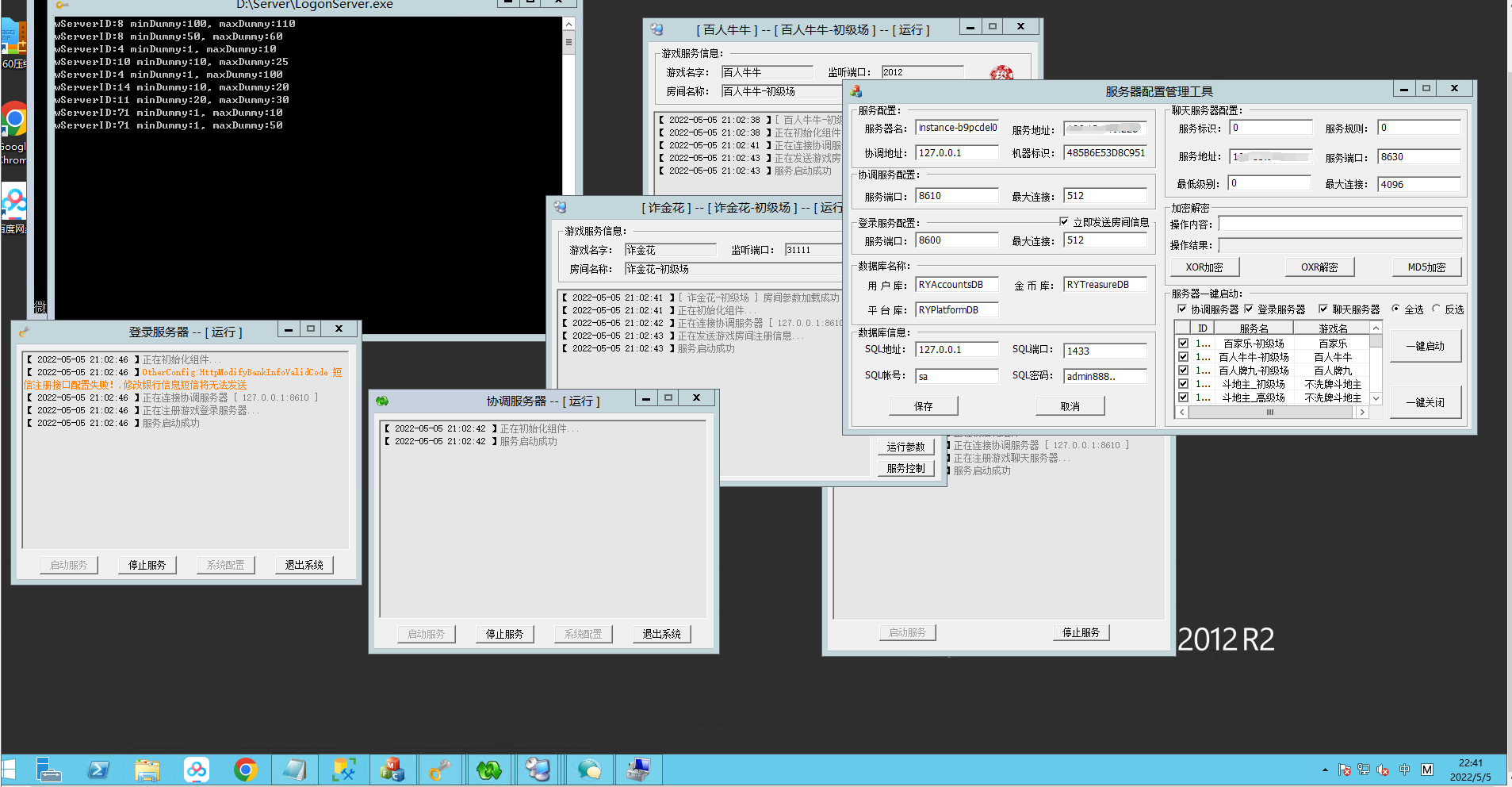Open Google Chrome from the taskbar

point(246,770)
